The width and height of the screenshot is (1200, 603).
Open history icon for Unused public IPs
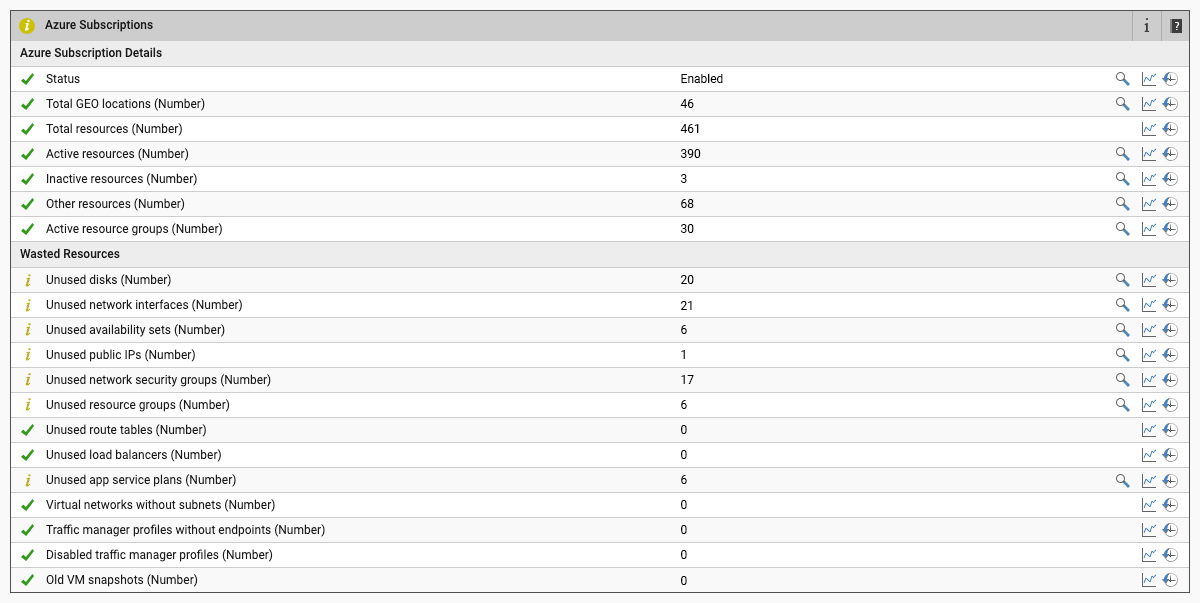pos(1170,355)
